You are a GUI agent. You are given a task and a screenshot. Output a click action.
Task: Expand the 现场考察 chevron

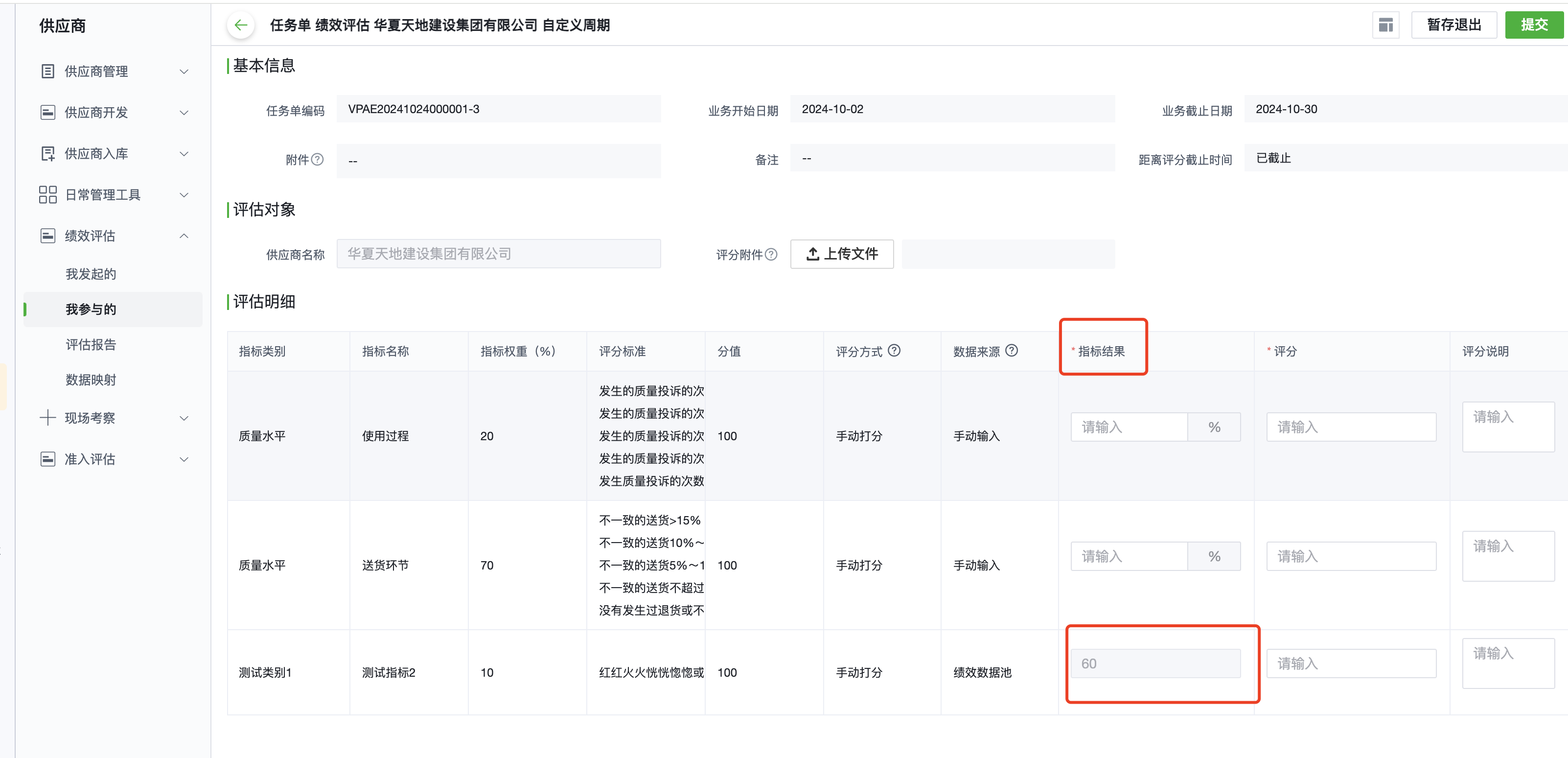point(184,418)
